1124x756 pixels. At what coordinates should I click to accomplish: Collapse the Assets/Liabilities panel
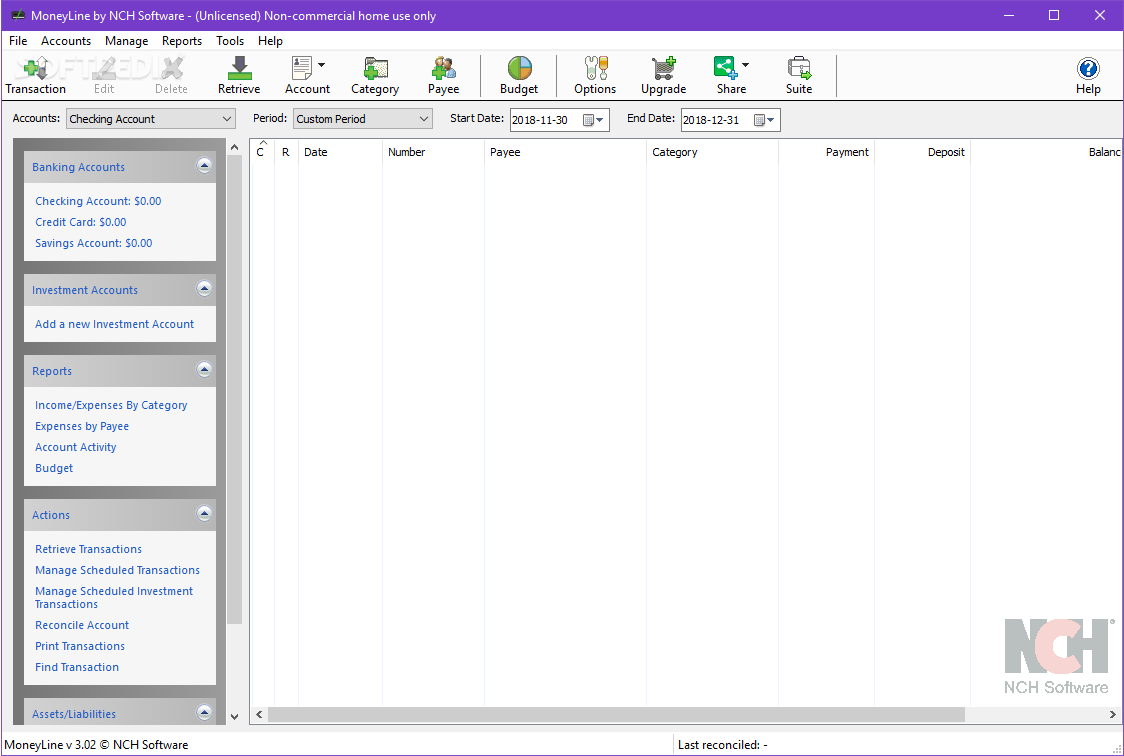tap(204, 713)
